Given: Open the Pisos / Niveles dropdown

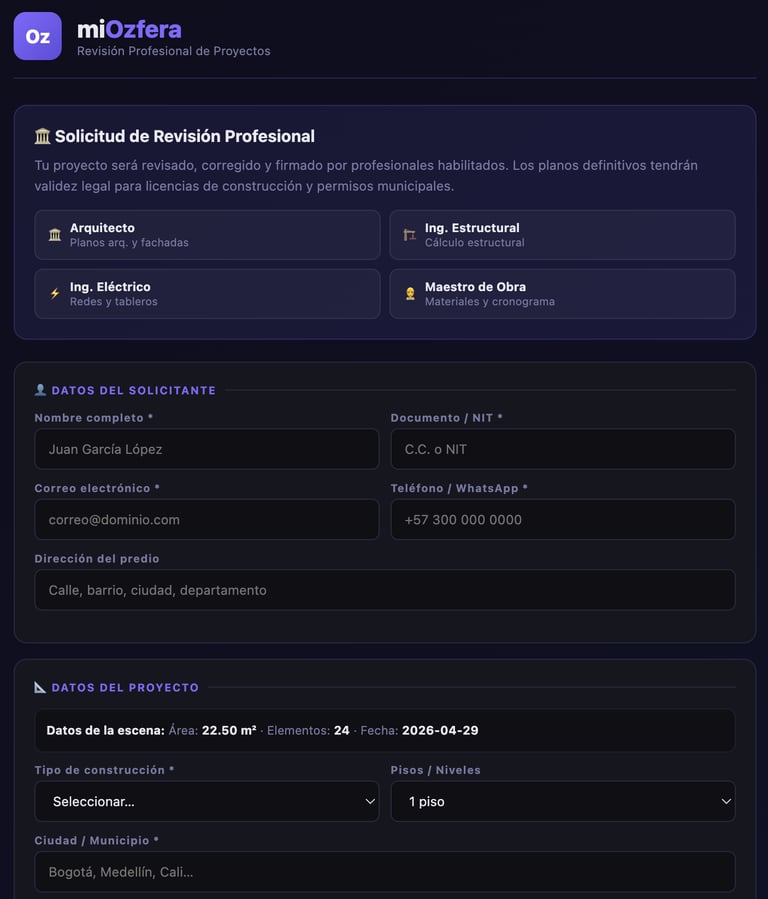Looking at the screenshot, I should point(562,801).
